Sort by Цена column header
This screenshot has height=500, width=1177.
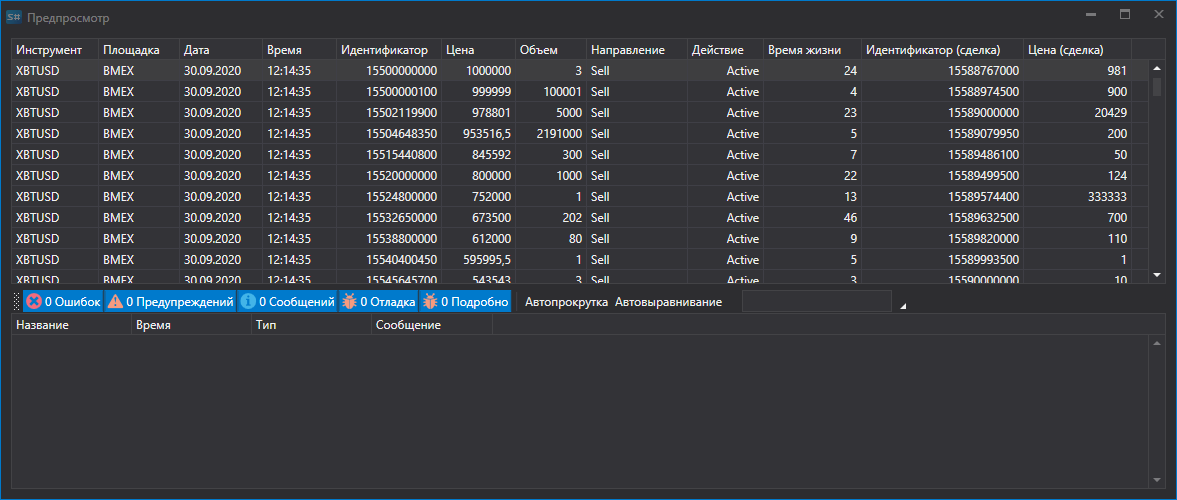pyautogui.click(x=479, y=50)
